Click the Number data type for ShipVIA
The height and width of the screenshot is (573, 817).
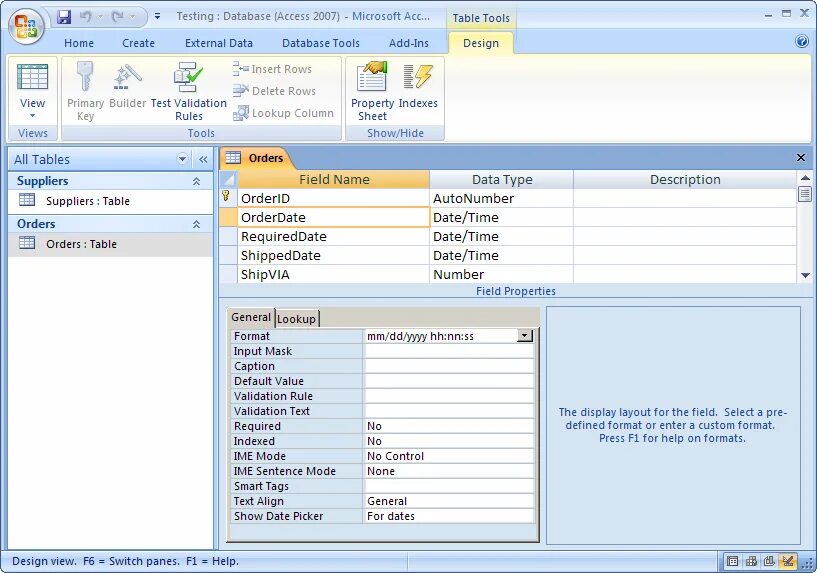502,275
